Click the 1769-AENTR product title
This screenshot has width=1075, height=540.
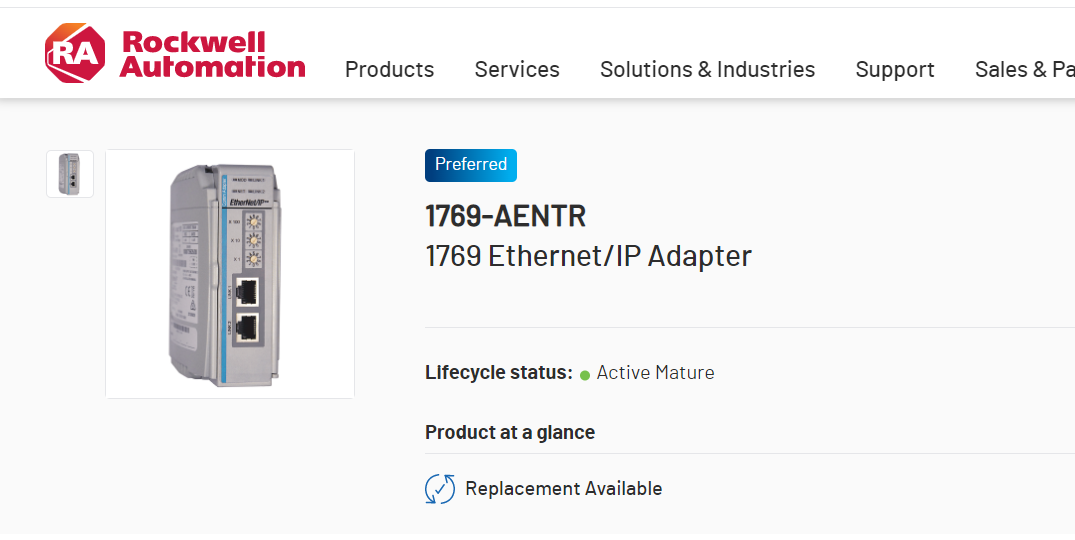[x=505, y=215]
